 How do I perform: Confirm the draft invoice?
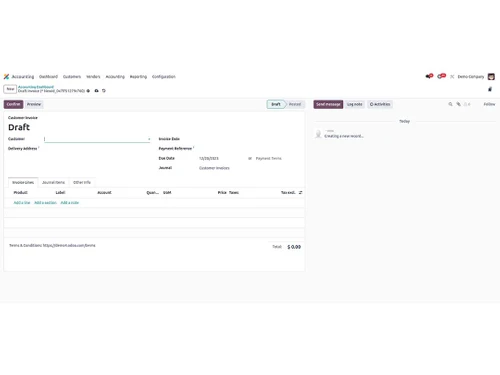[x=13, y=104]
